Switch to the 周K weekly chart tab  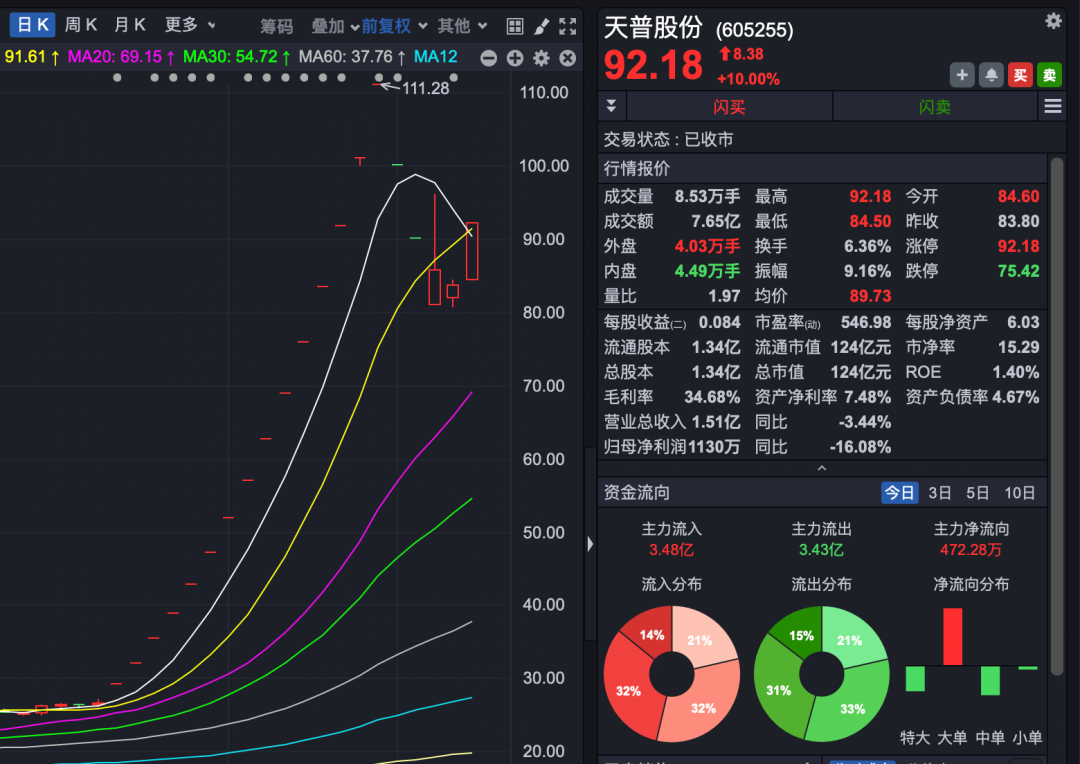(x=81, y=25)
